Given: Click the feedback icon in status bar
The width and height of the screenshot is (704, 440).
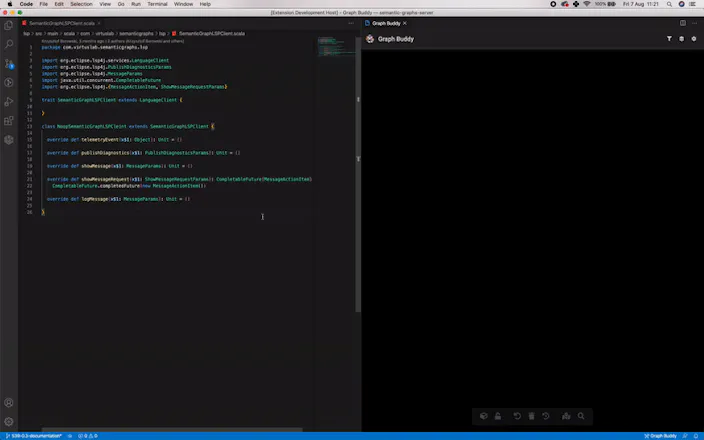Looking at the screenshot, I should 685,436.
